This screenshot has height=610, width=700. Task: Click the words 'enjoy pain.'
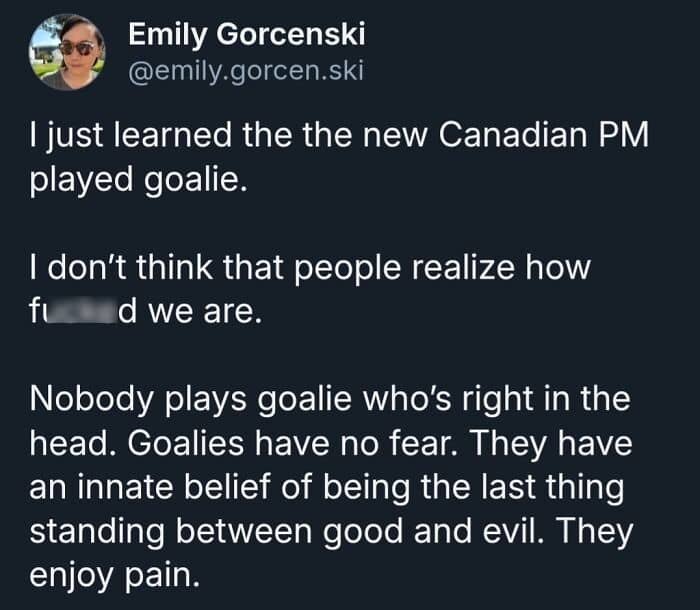point(114,573)
